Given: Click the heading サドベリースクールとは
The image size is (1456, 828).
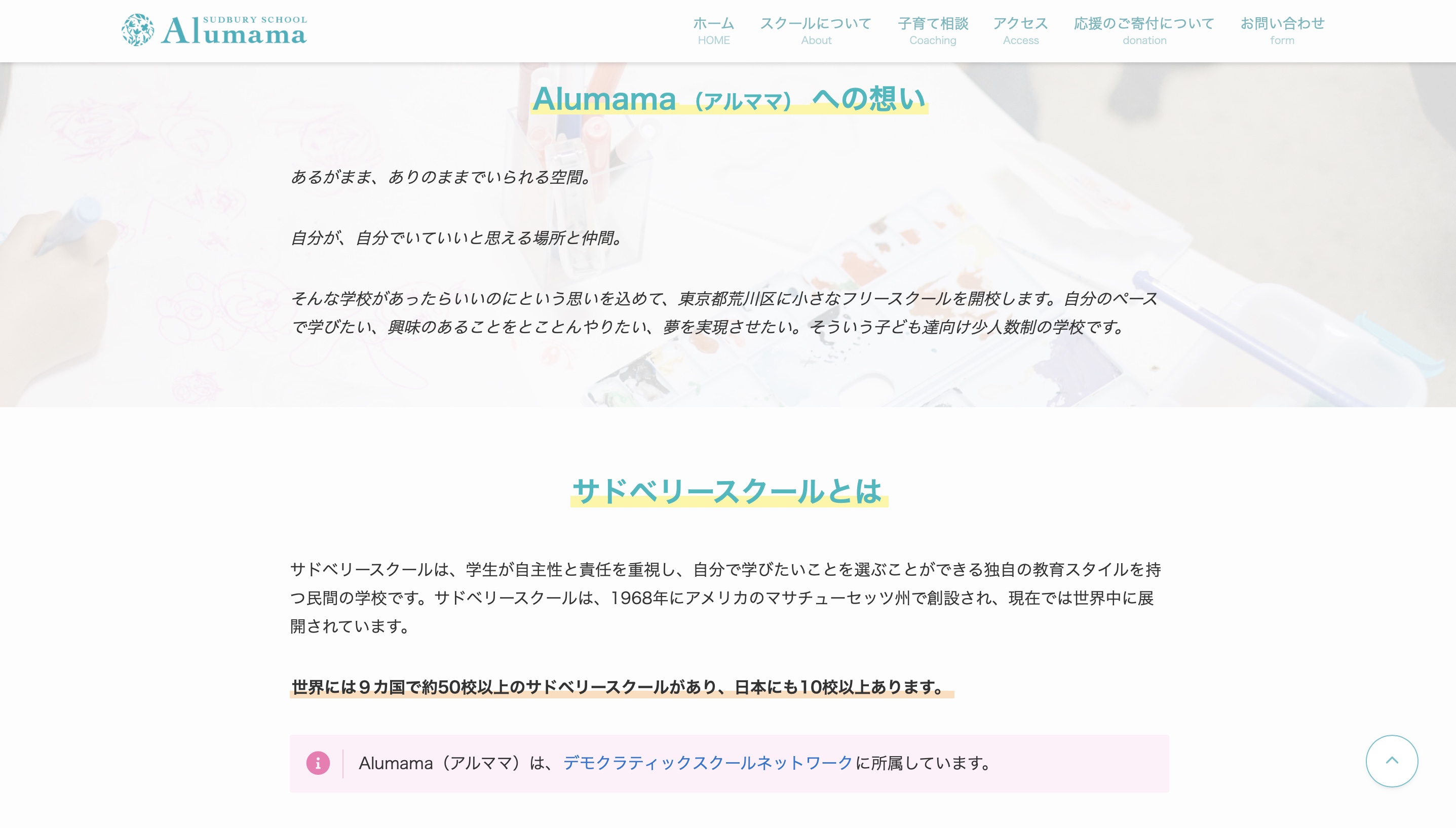Looking at the screenshot, I should [x=728, y=491].
